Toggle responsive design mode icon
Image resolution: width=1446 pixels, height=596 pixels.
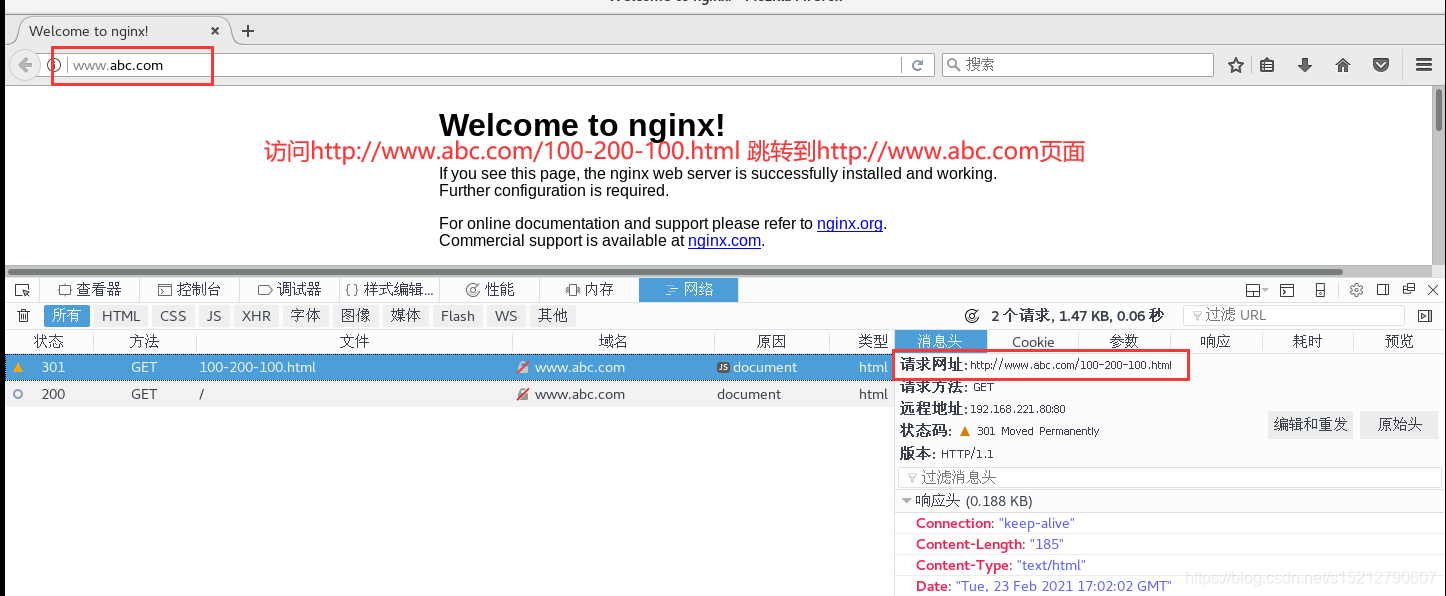tap(1320, 290)
